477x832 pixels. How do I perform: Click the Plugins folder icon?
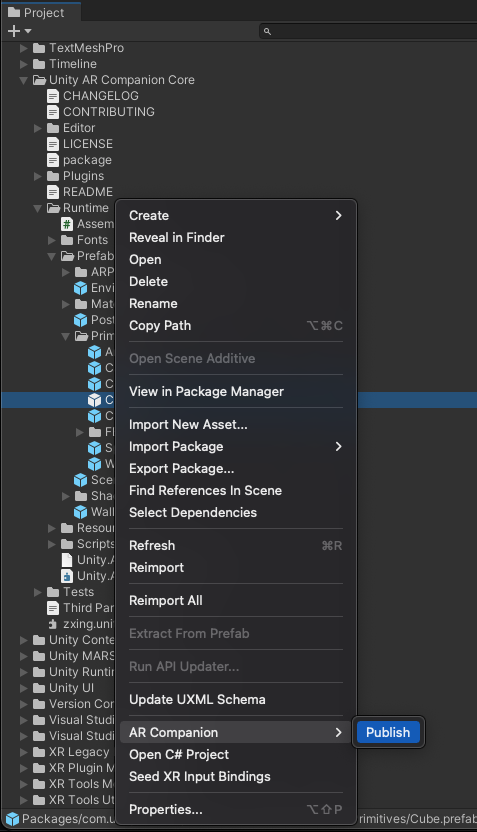coord(53,176)
